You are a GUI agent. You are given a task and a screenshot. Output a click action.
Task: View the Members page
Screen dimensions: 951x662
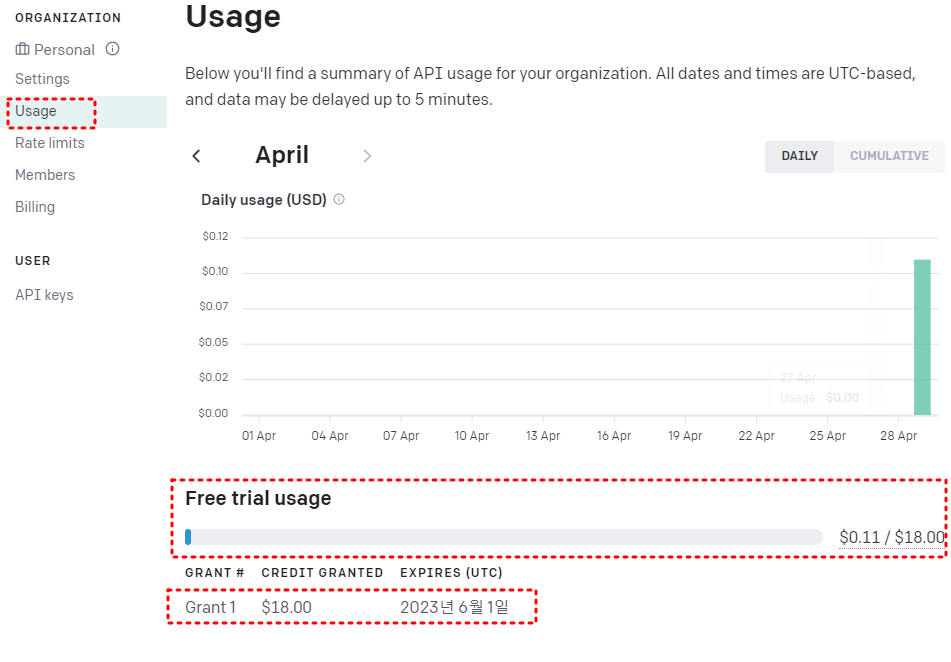(45, 175)
